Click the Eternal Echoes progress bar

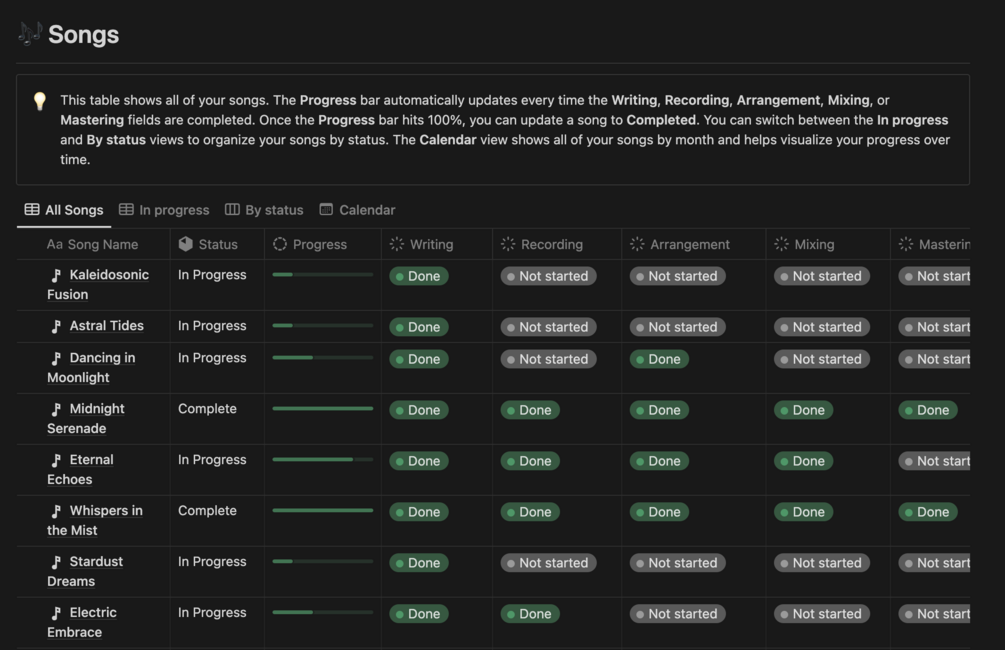point(322,460)
